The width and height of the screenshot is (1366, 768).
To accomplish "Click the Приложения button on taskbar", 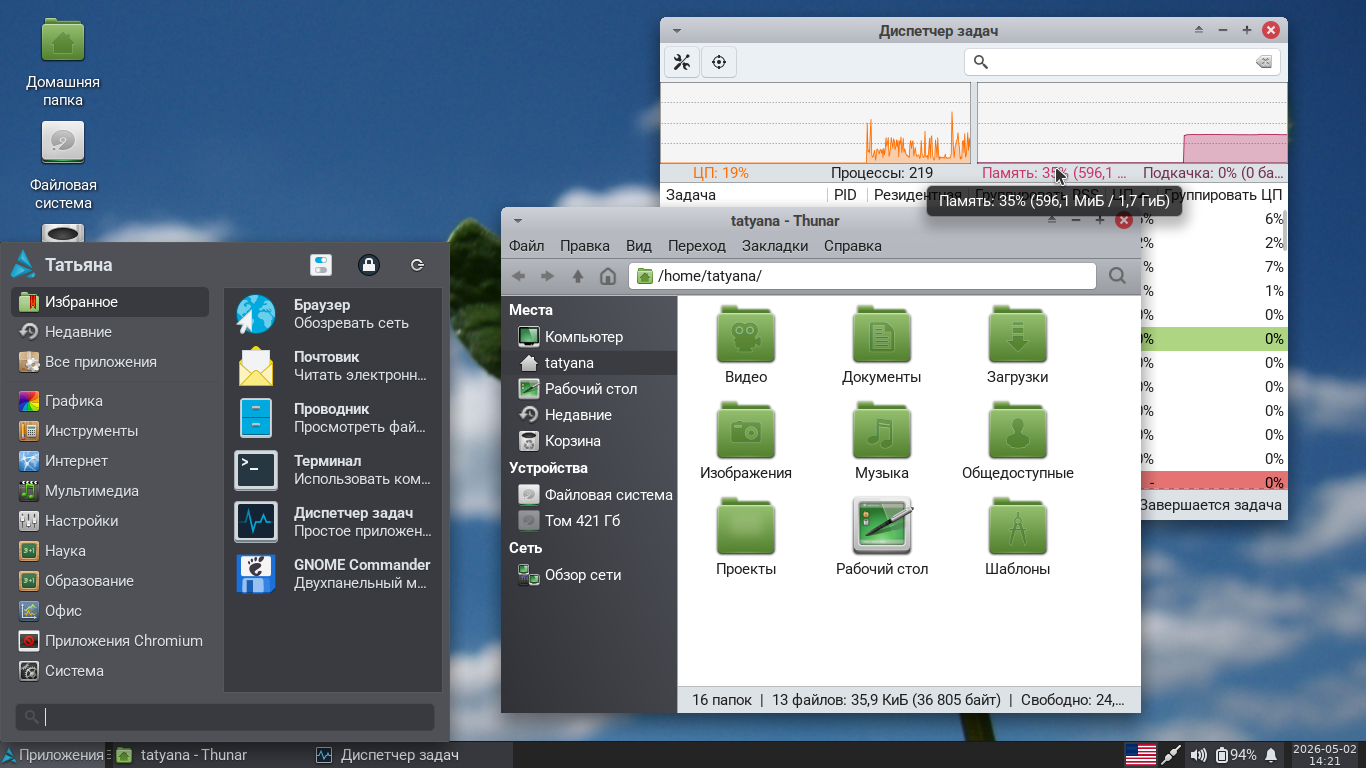I will tap(53, 755).
